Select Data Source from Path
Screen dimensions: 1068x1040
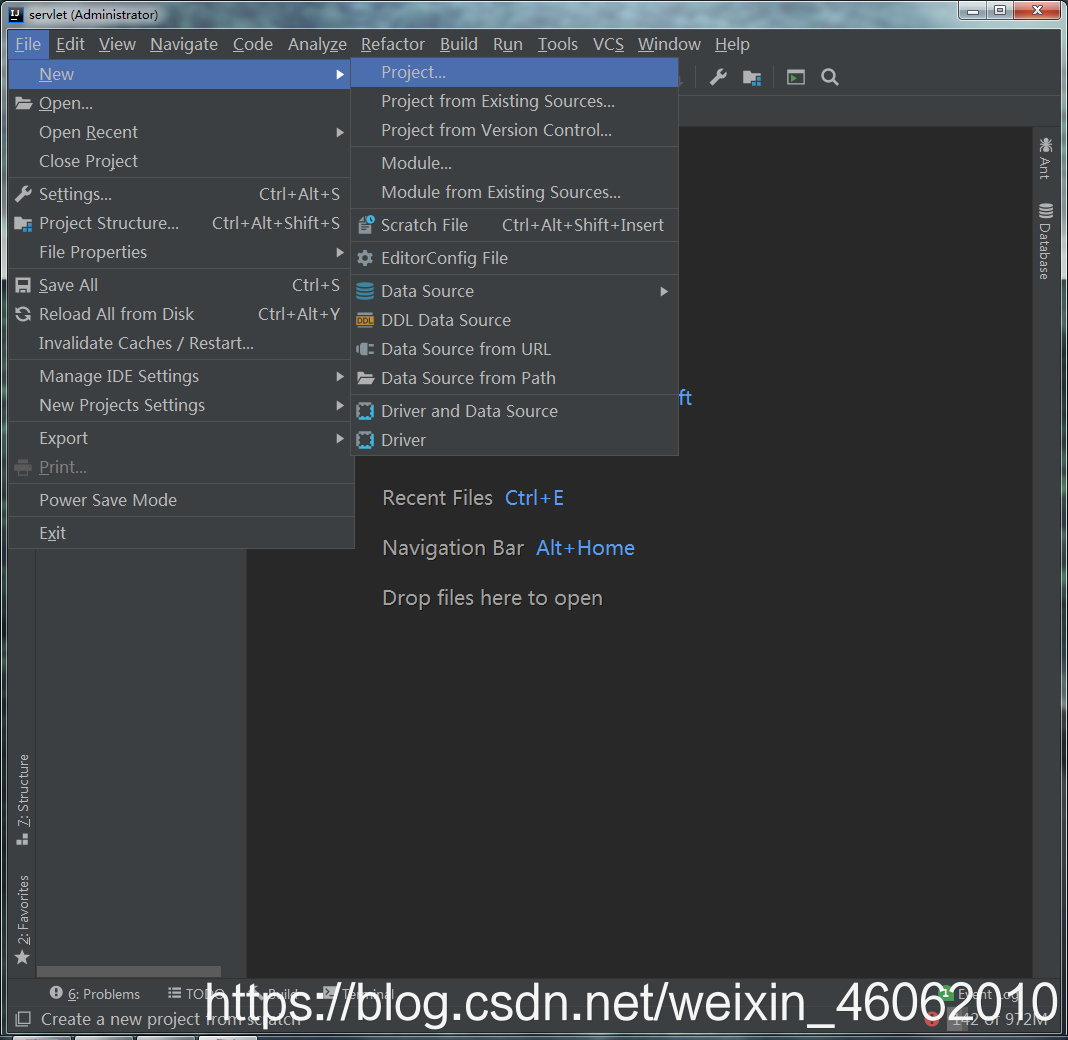[x=514, y=378]
